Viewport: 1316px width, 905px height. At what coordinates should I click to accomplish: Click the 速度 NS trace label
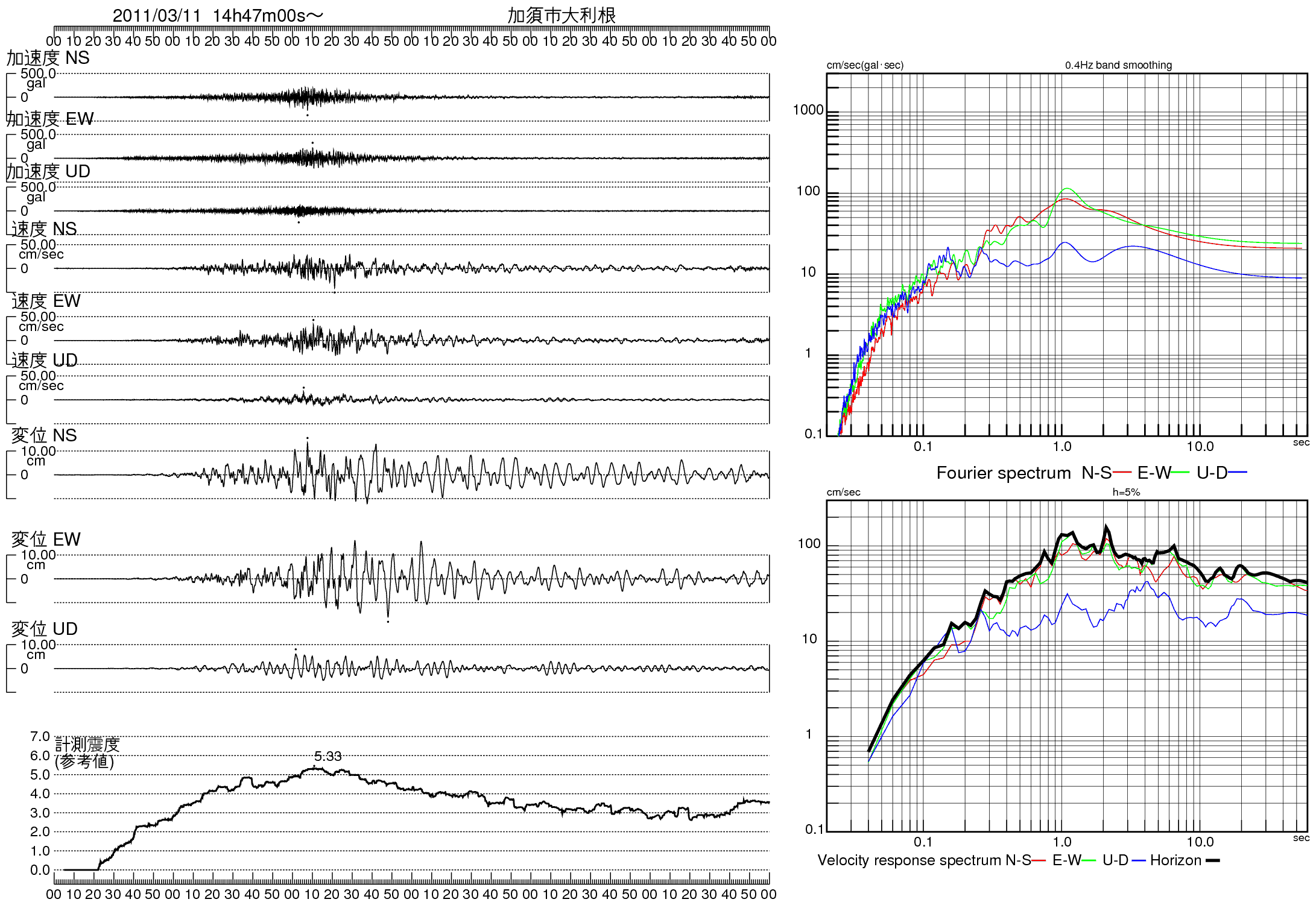tap(44, 229)
